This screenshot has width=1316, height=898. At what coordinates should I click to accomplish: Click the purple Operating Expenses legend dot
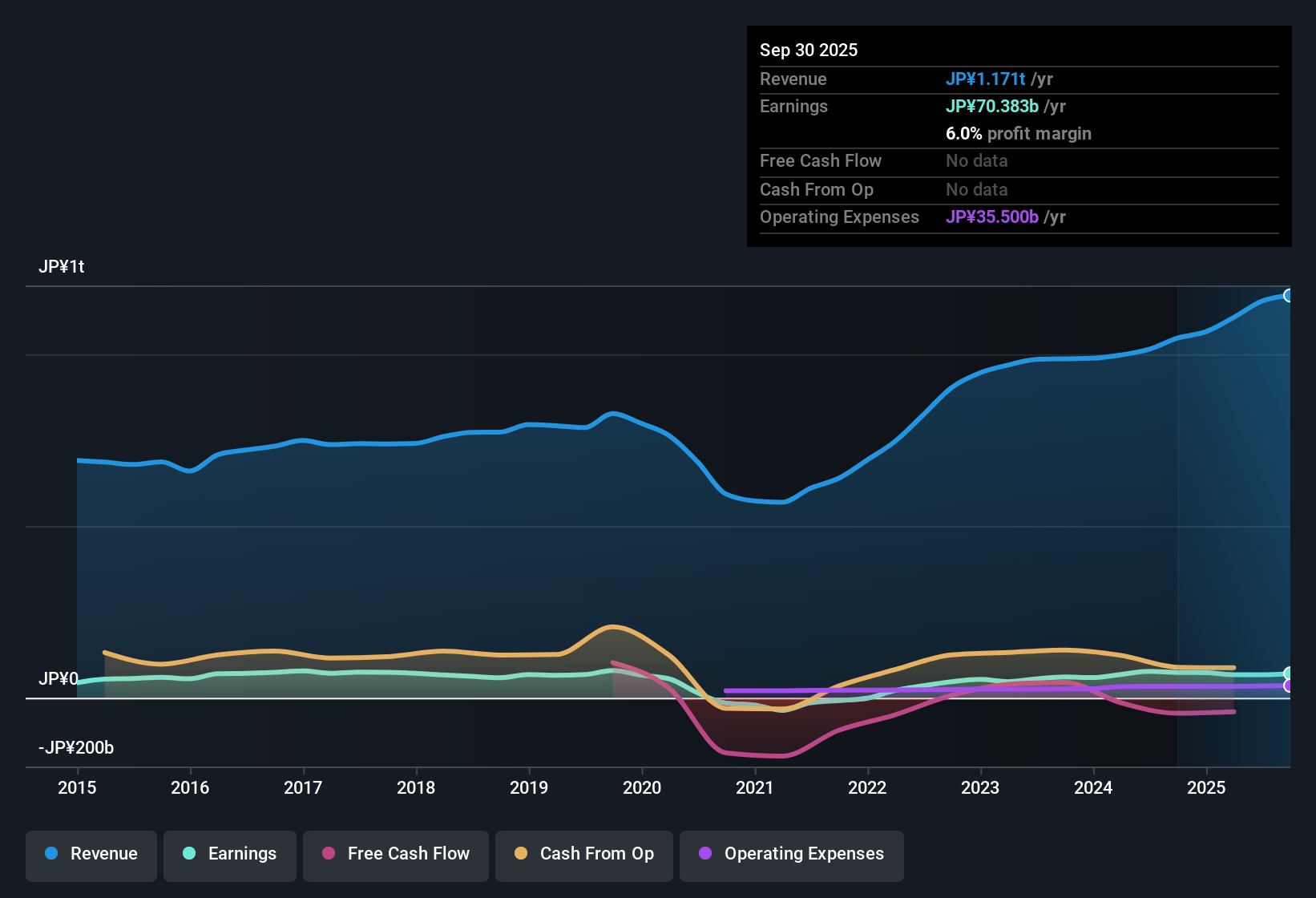[x=705, y=854]
